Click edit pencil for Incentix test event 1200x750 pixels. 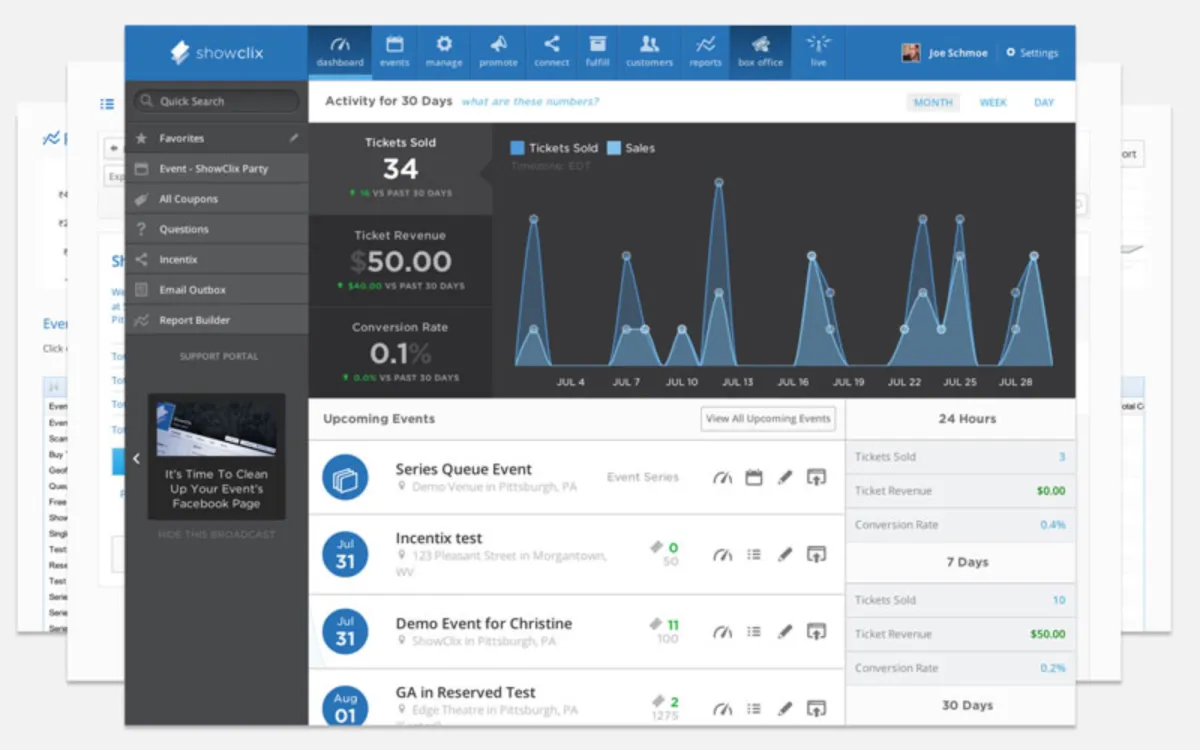pyautogui.click(x=785, y=553)
